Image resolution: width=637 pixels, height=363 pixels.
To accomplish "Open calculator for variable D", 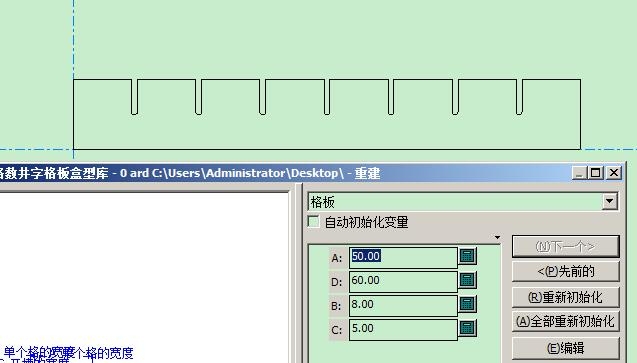I will point(467,280).
